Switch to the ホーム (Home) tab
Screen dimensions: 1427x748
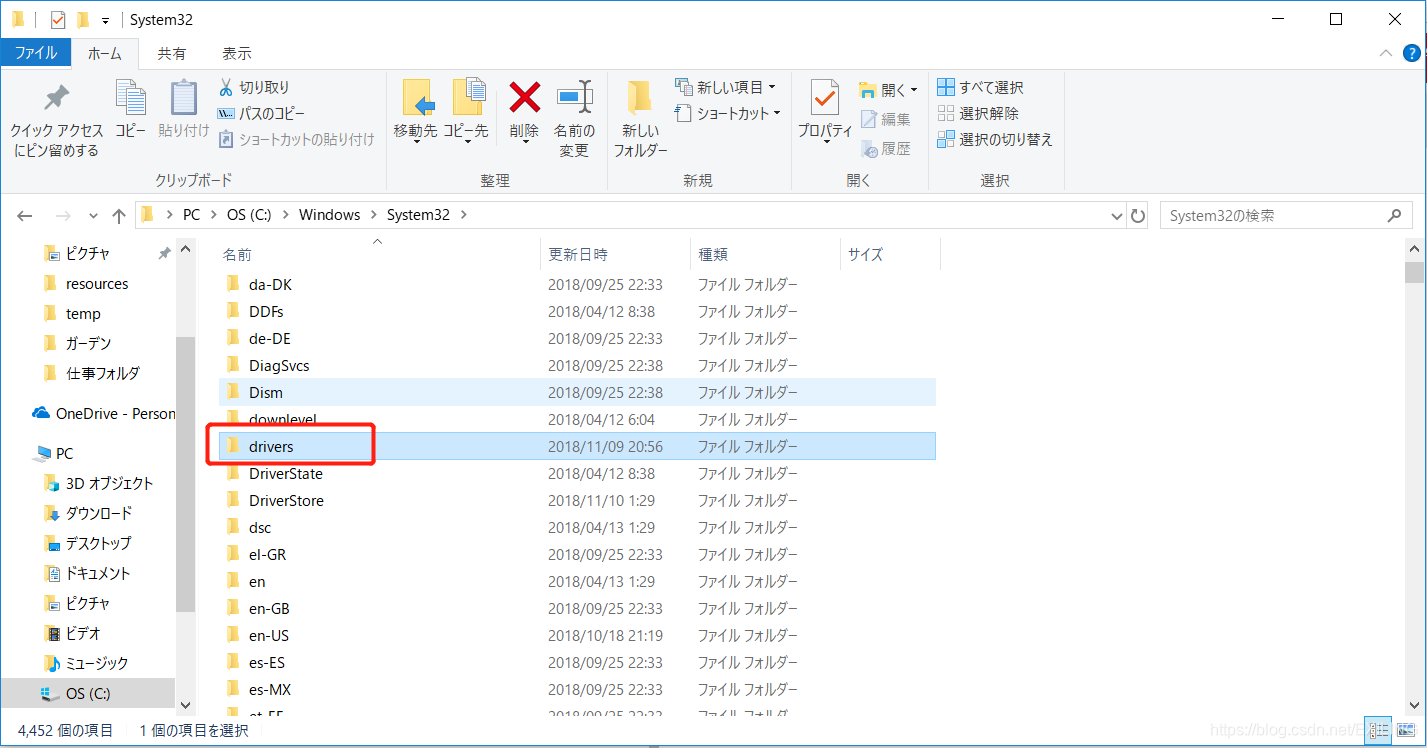click(x=104, y=53)
